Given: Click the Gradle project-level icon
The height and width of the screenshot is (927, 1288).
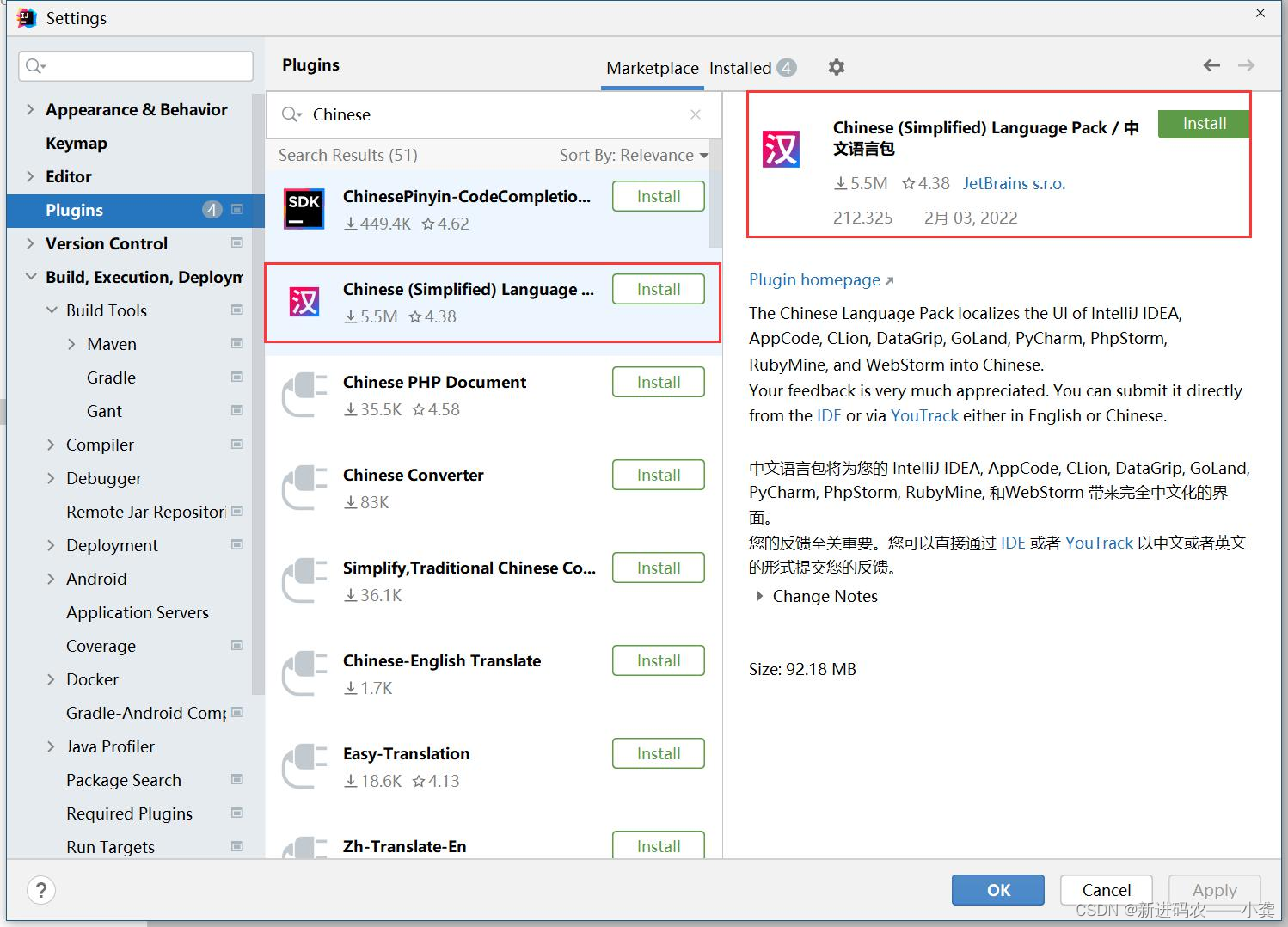Looking at the screenshot, I should tap(237, 378).
